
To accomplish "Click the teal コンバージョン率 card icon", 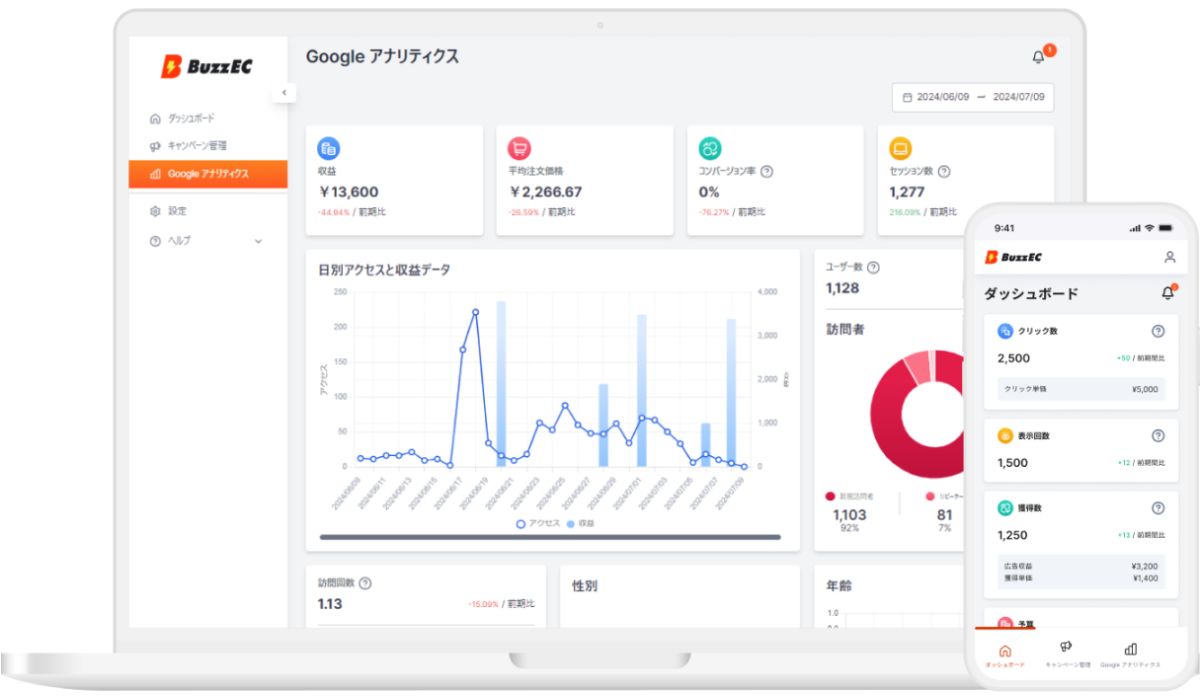I will [x=710, y=149].
